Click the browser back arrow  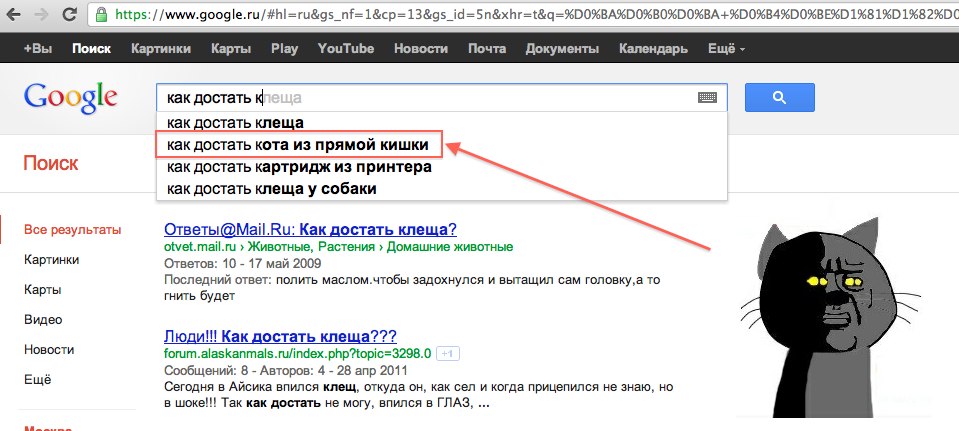coord(12,13)
